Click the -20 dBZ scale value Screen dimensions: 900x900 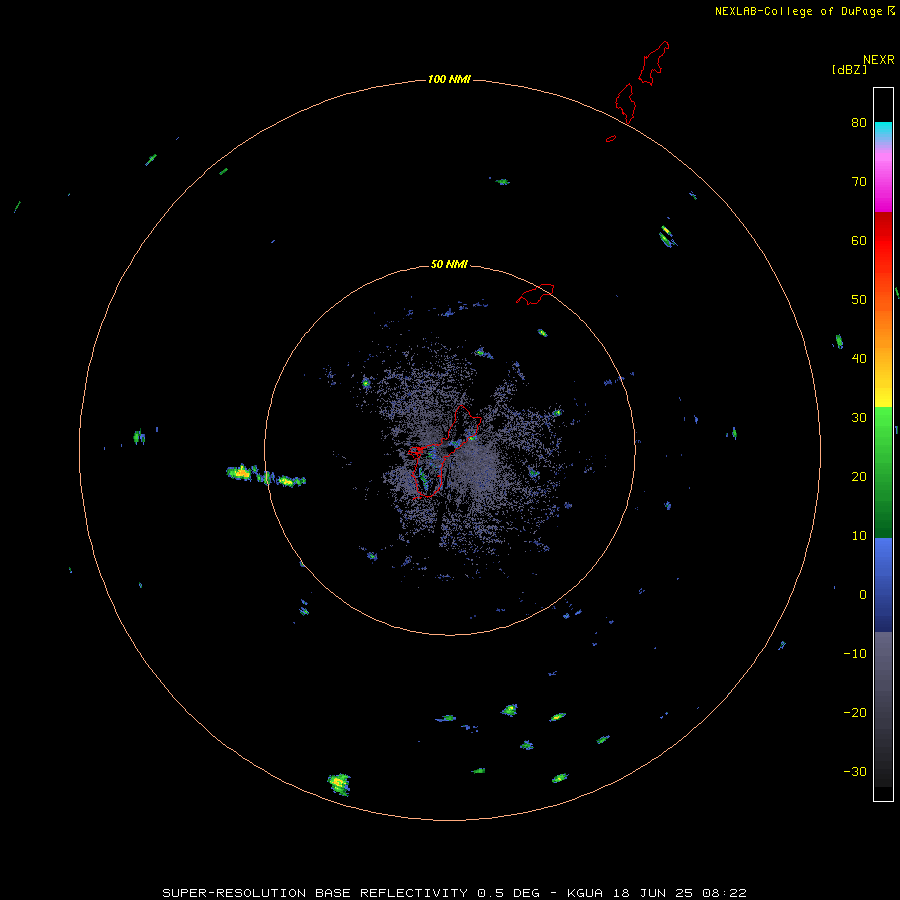855,713
